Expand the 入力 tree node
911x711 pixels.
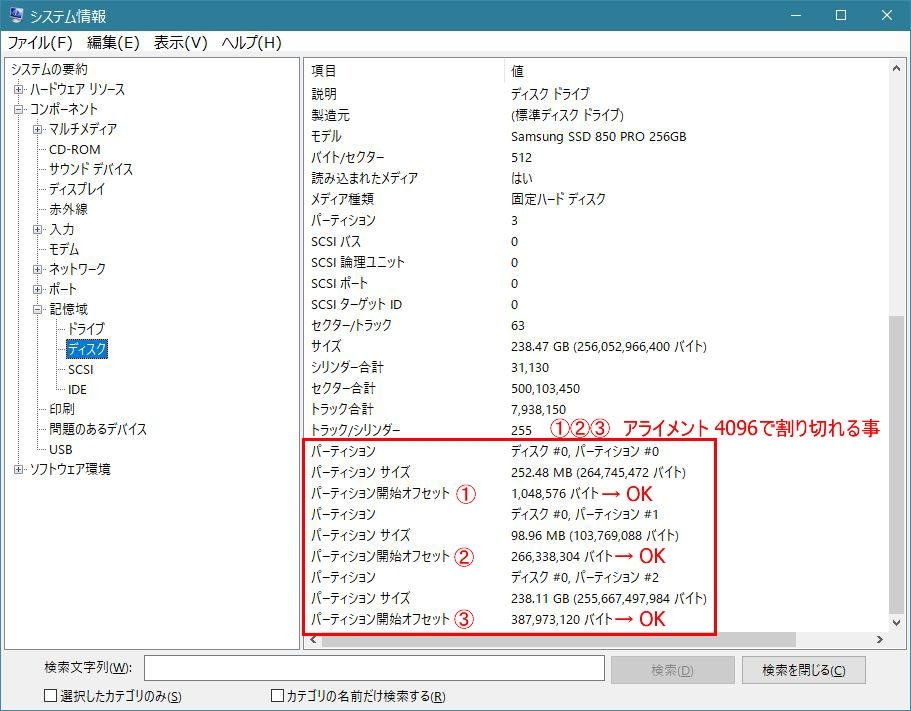click(38, 229)
